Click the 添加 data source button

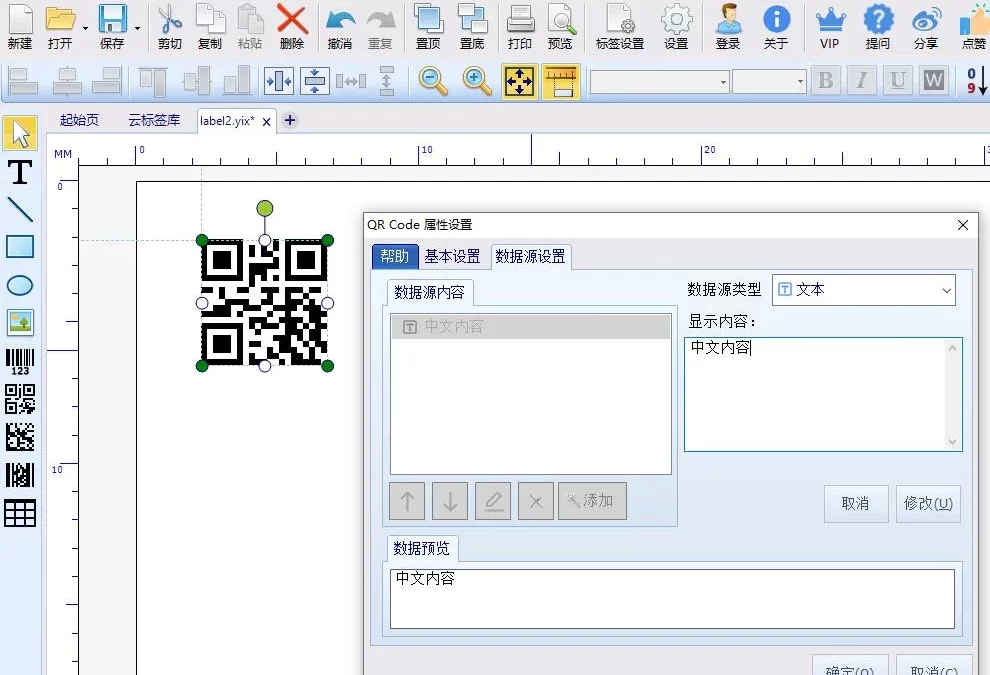(x=592, y=501)
